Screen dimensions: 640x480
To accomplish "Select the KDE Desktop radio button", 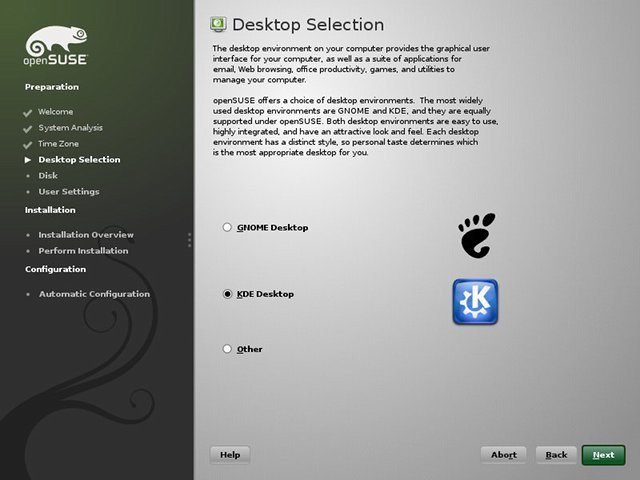I will [x=227, y=294].
